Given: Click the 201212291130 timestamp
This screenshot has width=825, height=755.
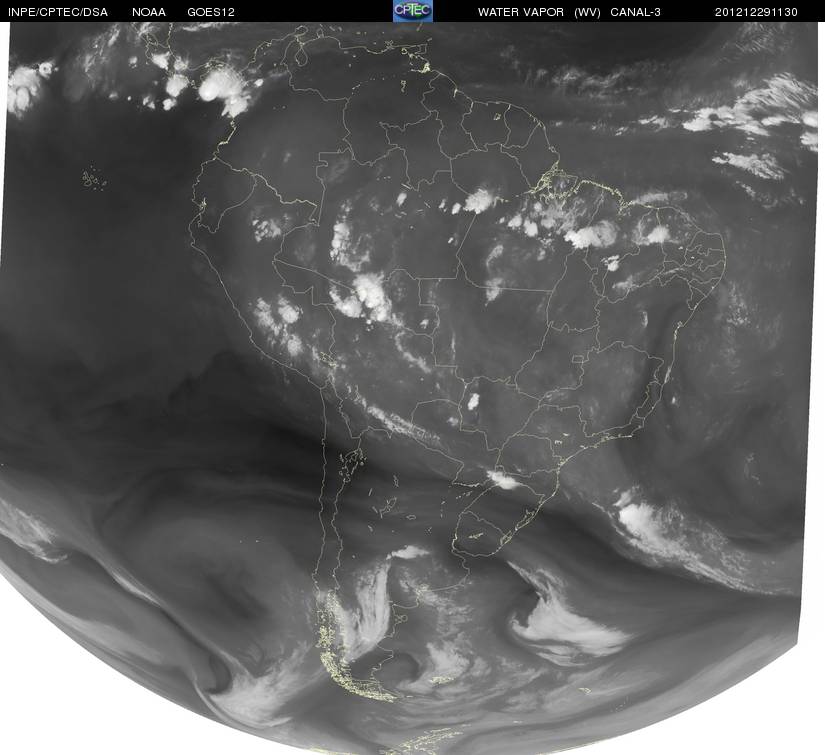Looking at the screenshot, I should pos(756,12).
